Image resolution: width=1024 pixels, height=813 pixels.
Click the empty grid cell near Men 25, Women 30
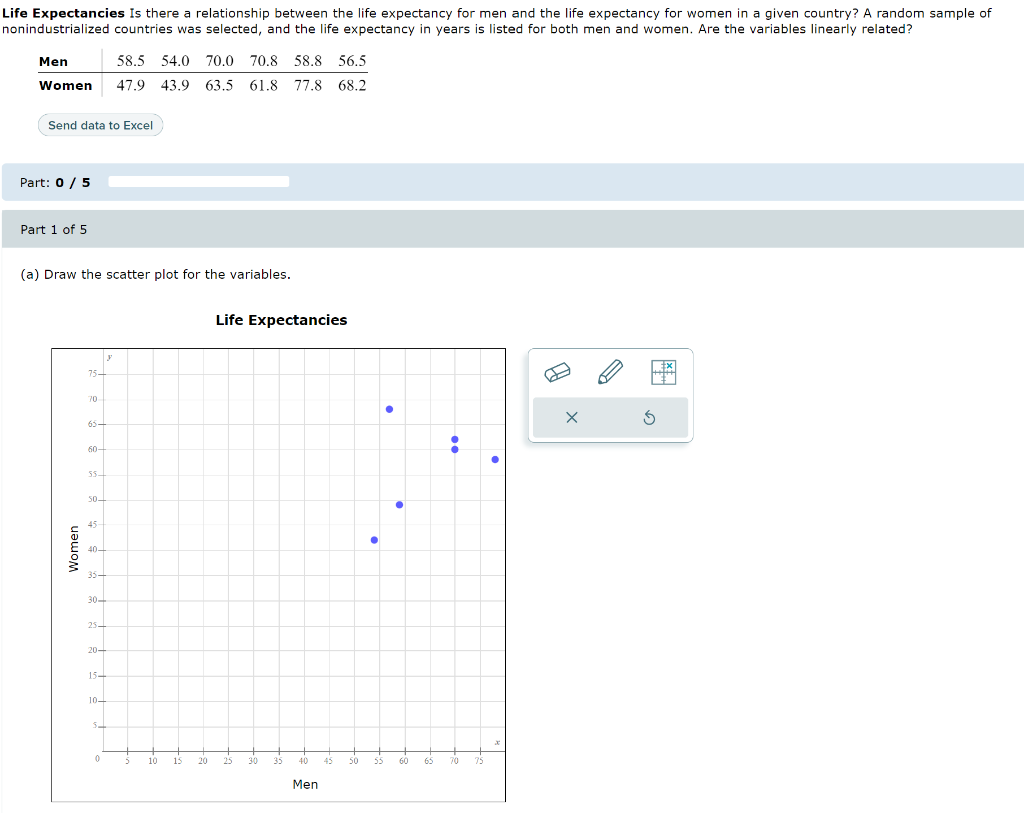[x=228, y=599]
